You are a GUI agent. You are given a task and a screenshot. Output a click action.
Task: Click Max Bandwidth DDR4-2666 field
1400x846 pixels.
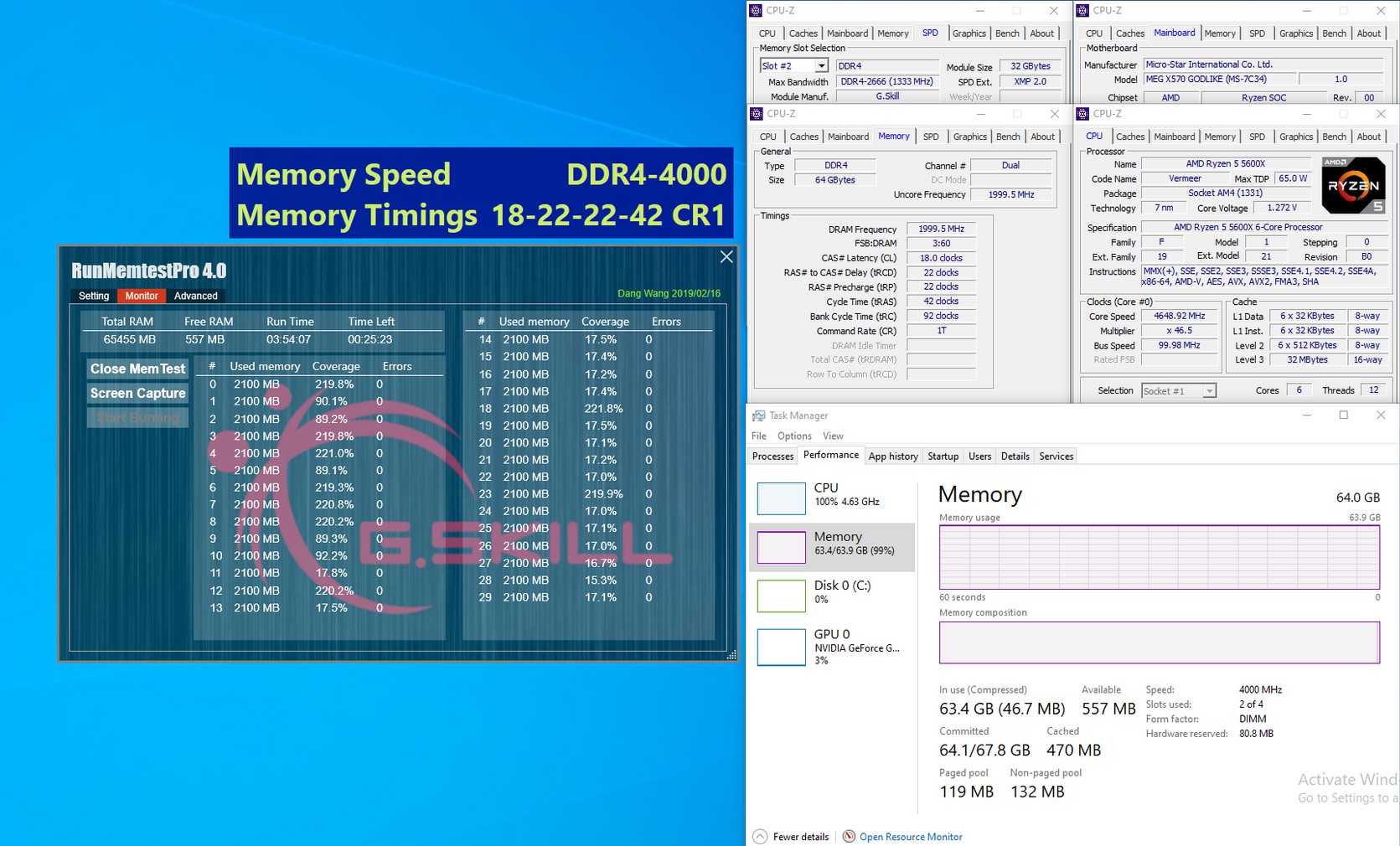coord(886,82)
